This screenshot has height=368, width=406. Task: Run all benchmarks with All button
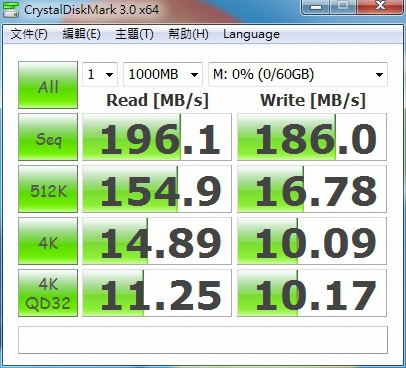[x=48, y=85]
